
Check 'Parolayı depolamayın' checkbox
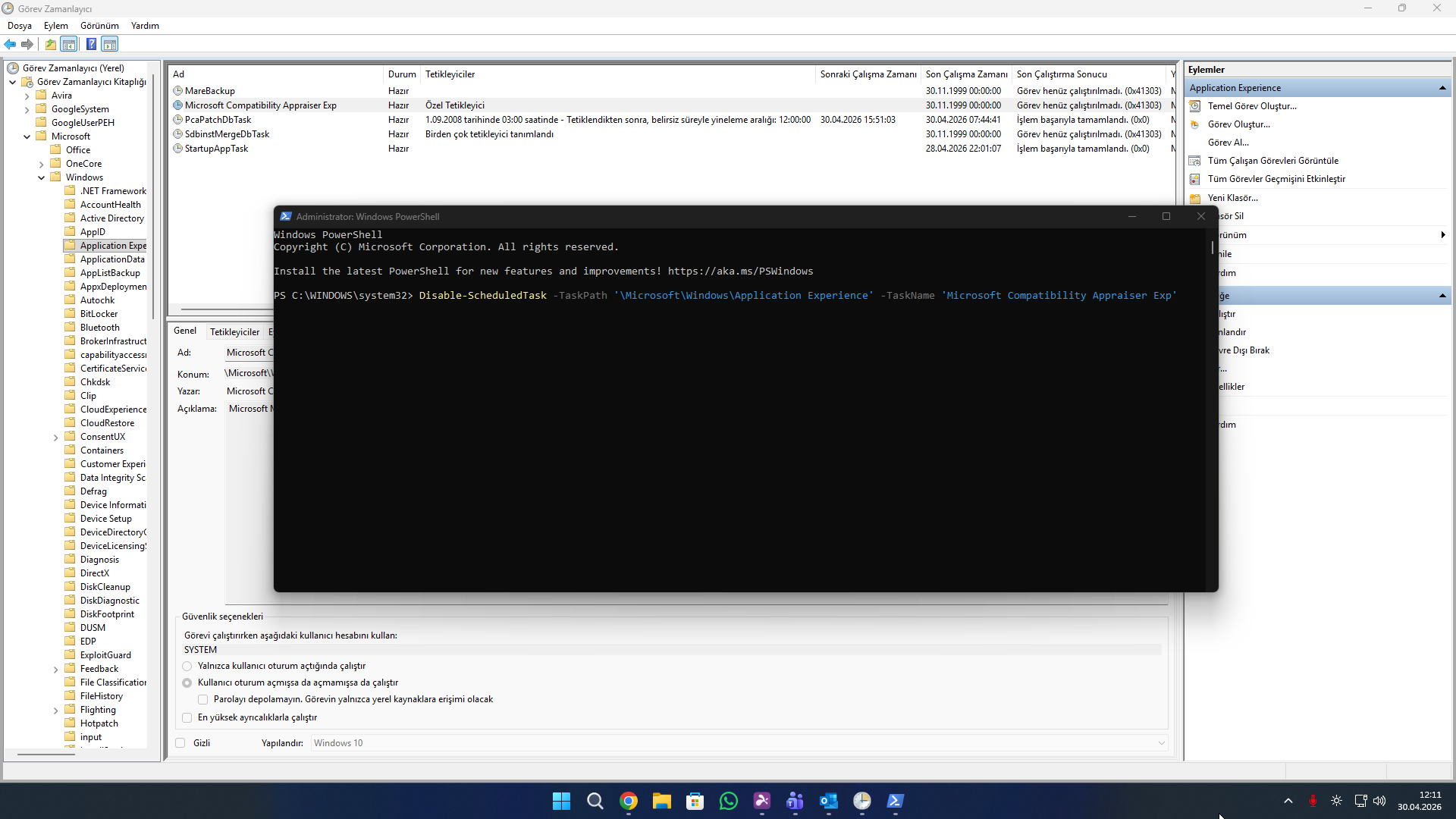point(203,700)
